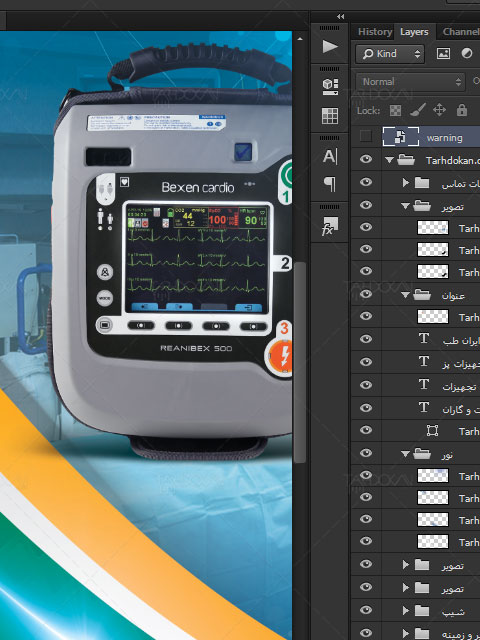This screenshot has height=640, width=480.
Task: Hide the نور group layer
Action: tap(366, 453)
